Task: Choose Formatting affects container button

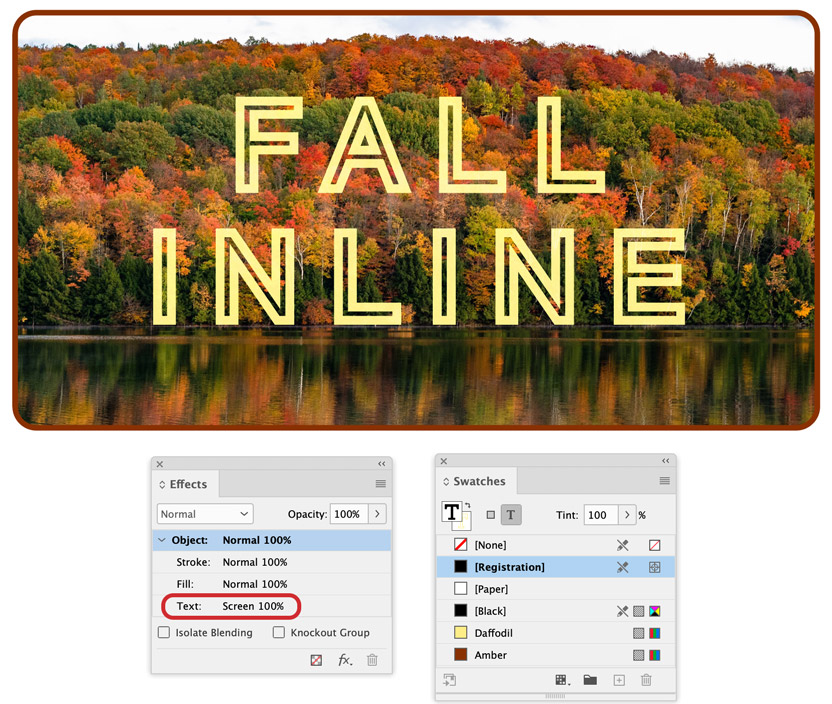Action: [x=491, y=515]
